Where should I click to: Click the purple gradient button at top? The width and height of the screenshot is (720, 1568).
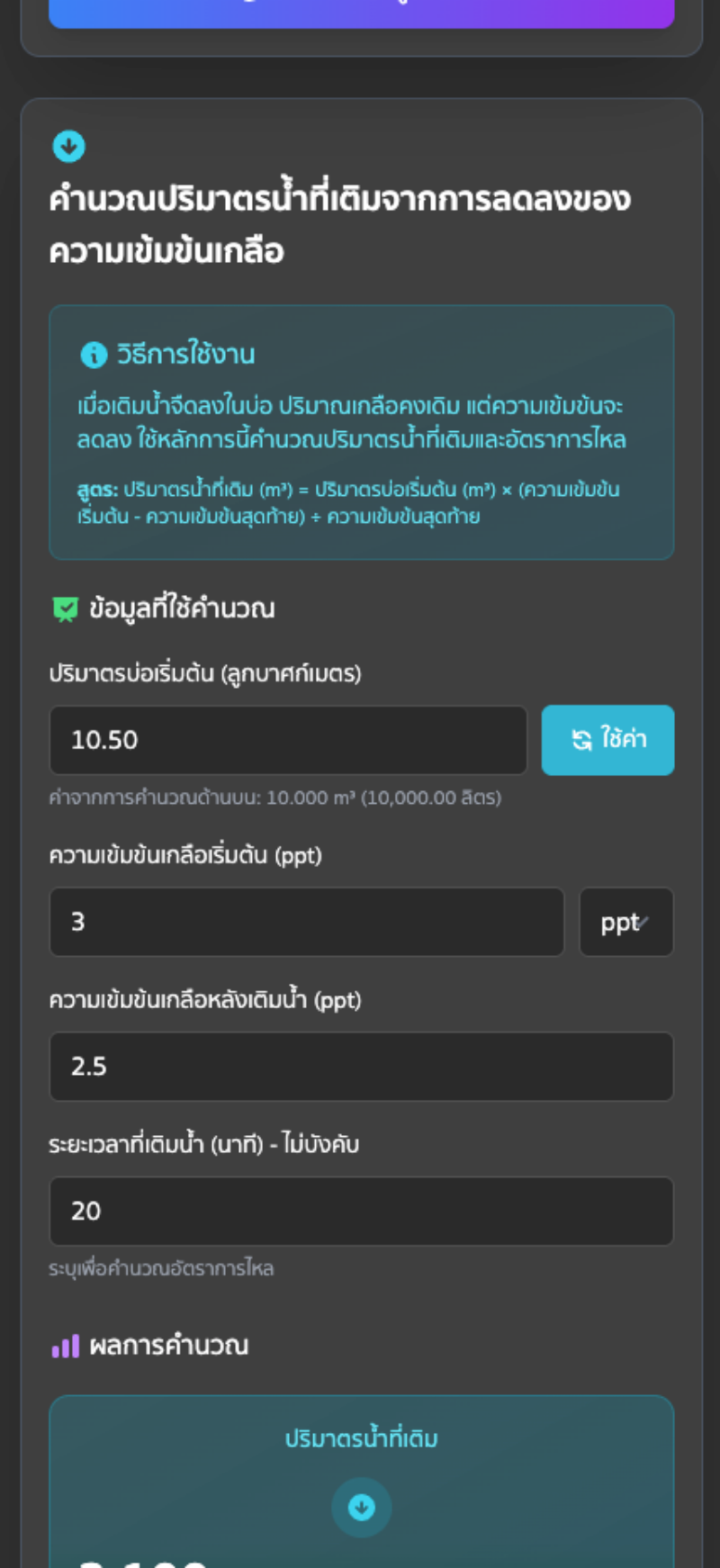pos(362,13)
